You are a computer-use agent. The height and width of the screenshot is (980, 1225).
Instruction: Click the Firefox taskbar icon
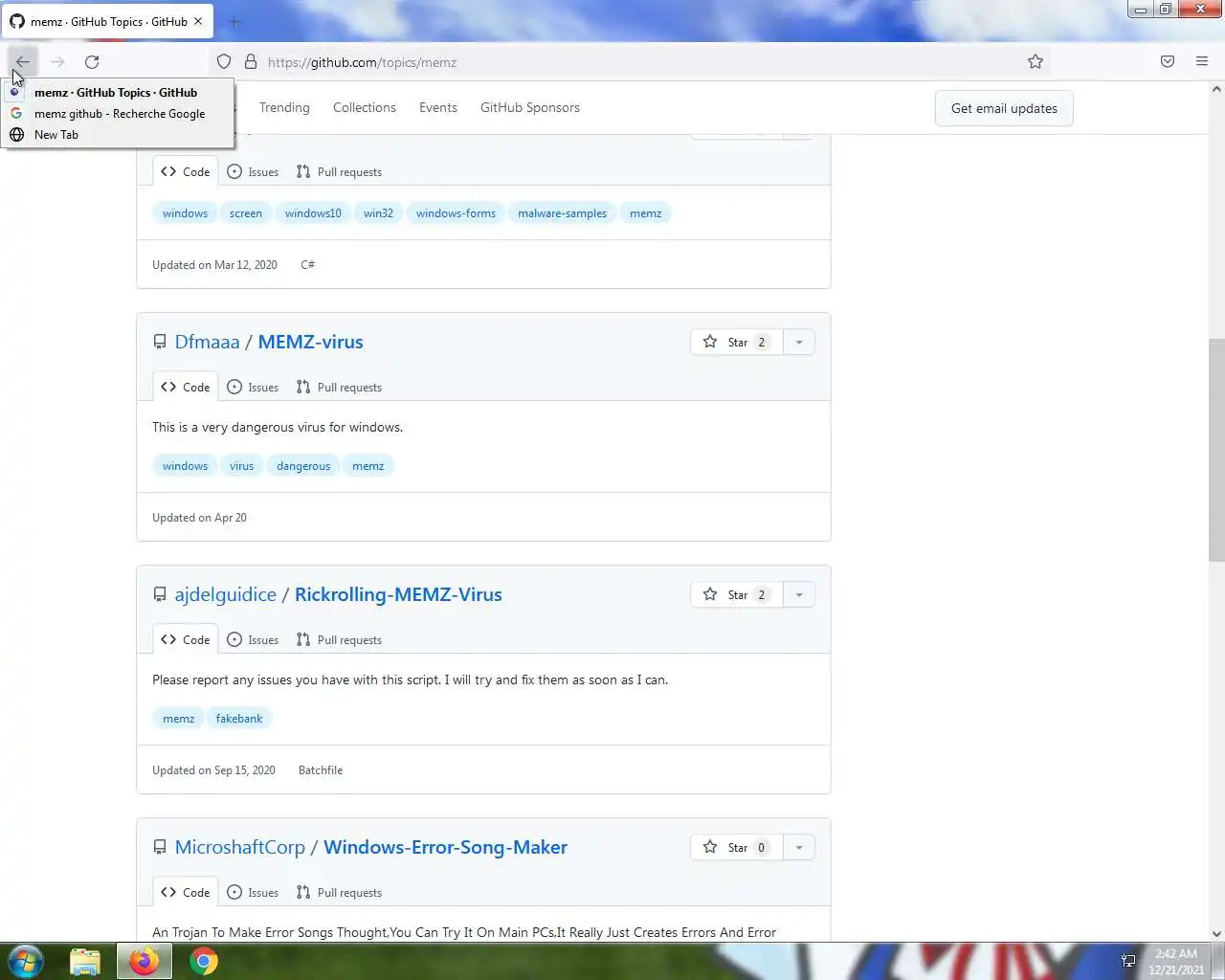click(x=145, y=961)
